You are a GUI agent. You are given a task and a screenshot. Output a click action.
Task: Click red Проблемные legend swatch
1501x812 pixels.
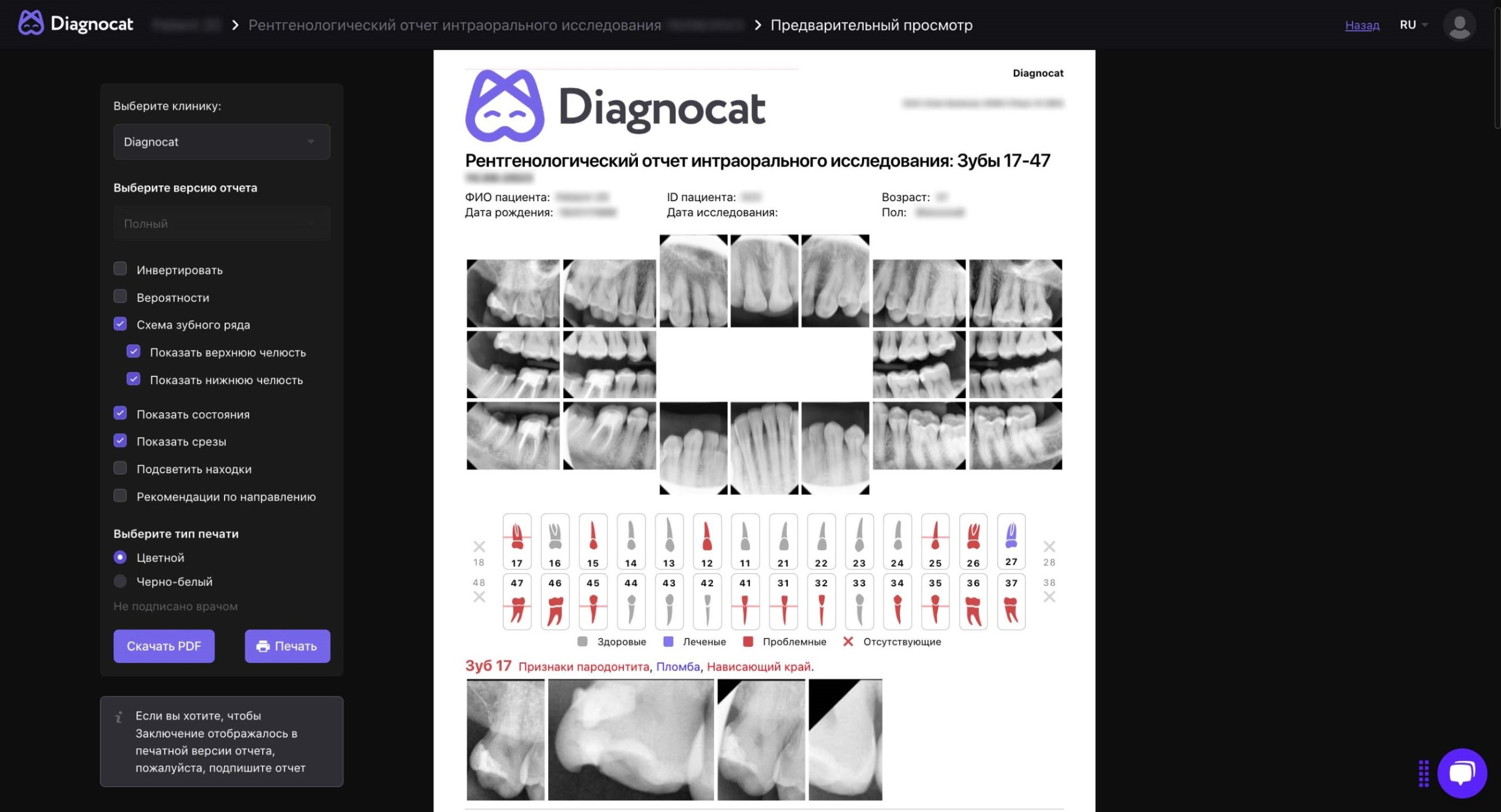pyautogui.click(x=748, y=641)
